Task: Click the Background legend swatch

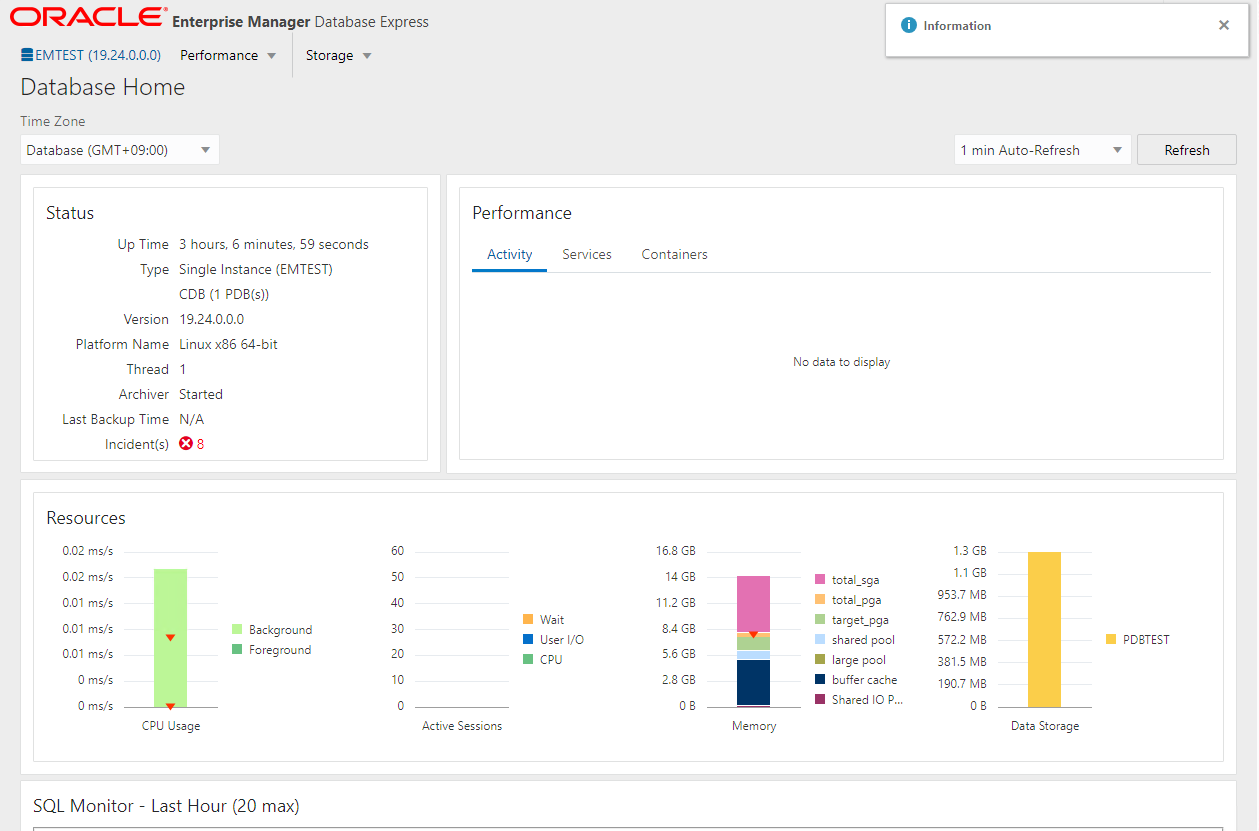Action: (x=237, y=630)
